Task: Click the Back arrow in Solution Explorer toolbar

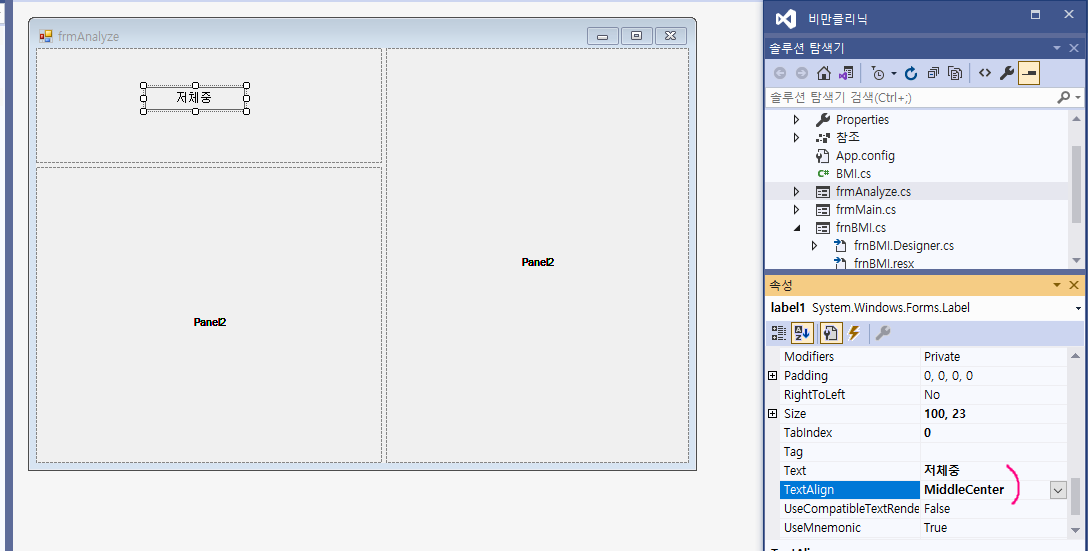Action: point(780,73)
